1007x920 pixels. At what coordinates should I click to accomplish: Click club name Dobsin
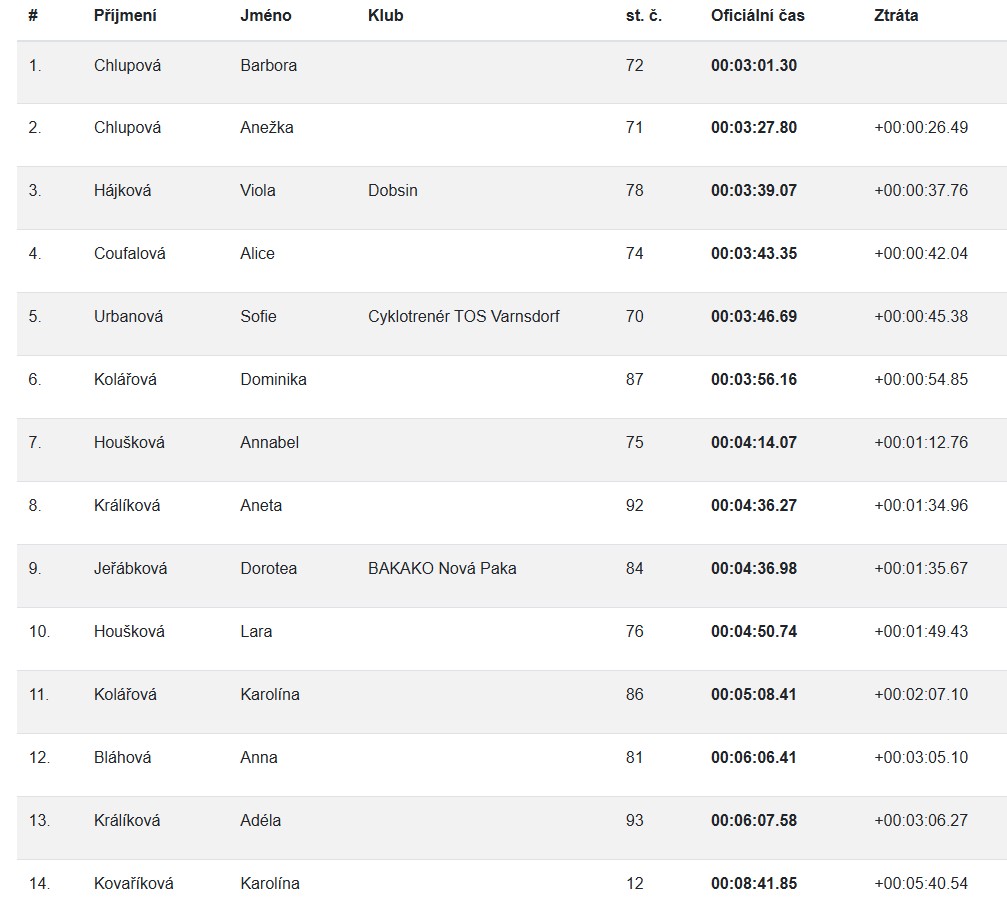click(393, 191)
